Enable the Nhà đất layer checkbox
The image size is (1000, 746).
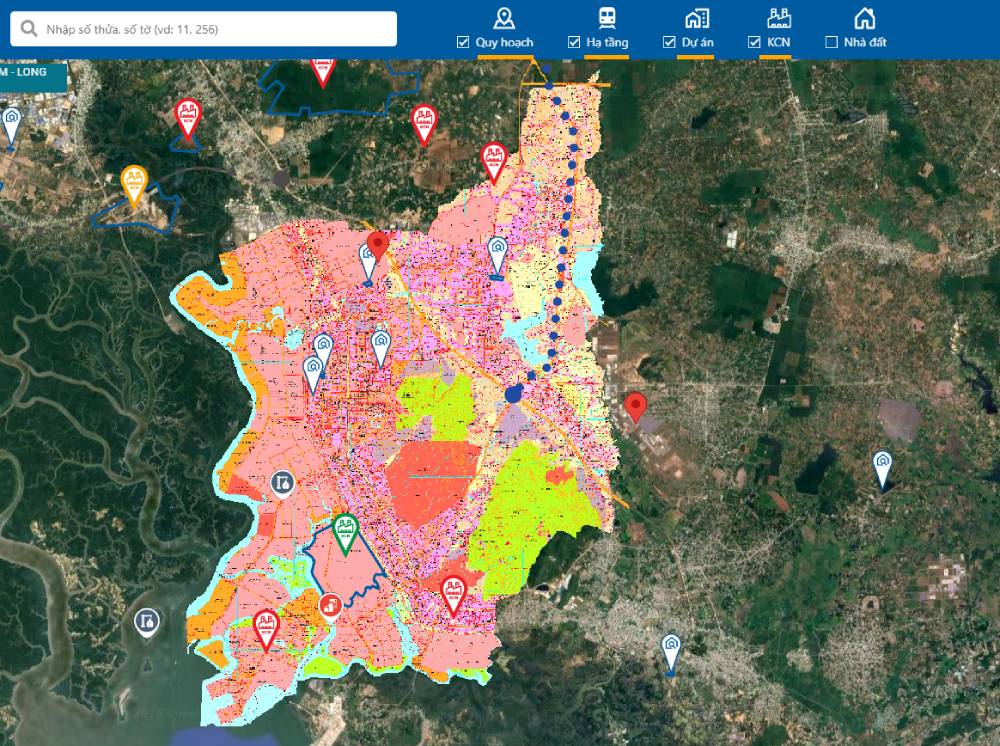(831, 42)
